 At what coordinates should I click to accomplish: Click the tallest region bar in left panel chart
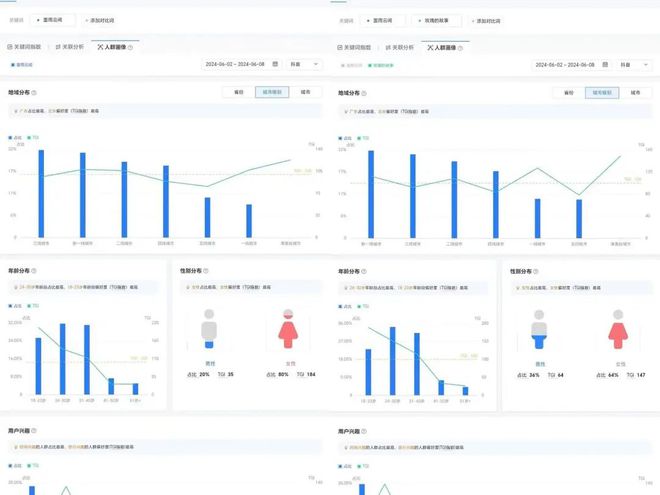[x=41, y=194]
